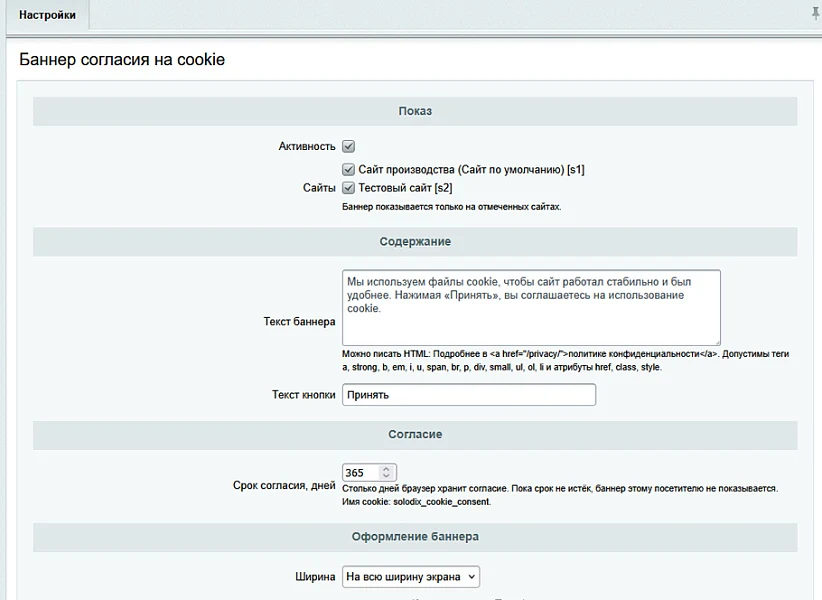Viewport: 822px width, 600px height.
Task: Click the Текст кнопки field with Принять
Action: pyautogui.click(x=469, y=395)
